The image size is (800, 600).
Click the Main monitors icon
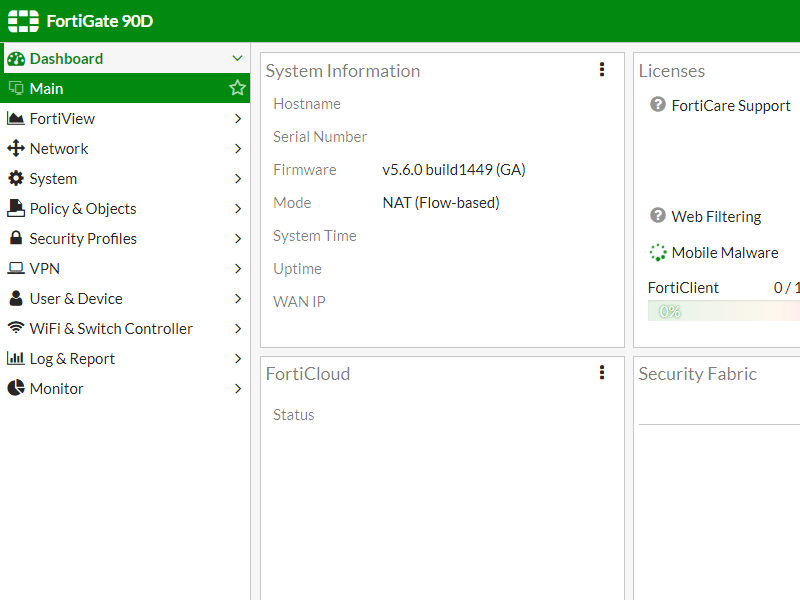(x=16, y=88)
